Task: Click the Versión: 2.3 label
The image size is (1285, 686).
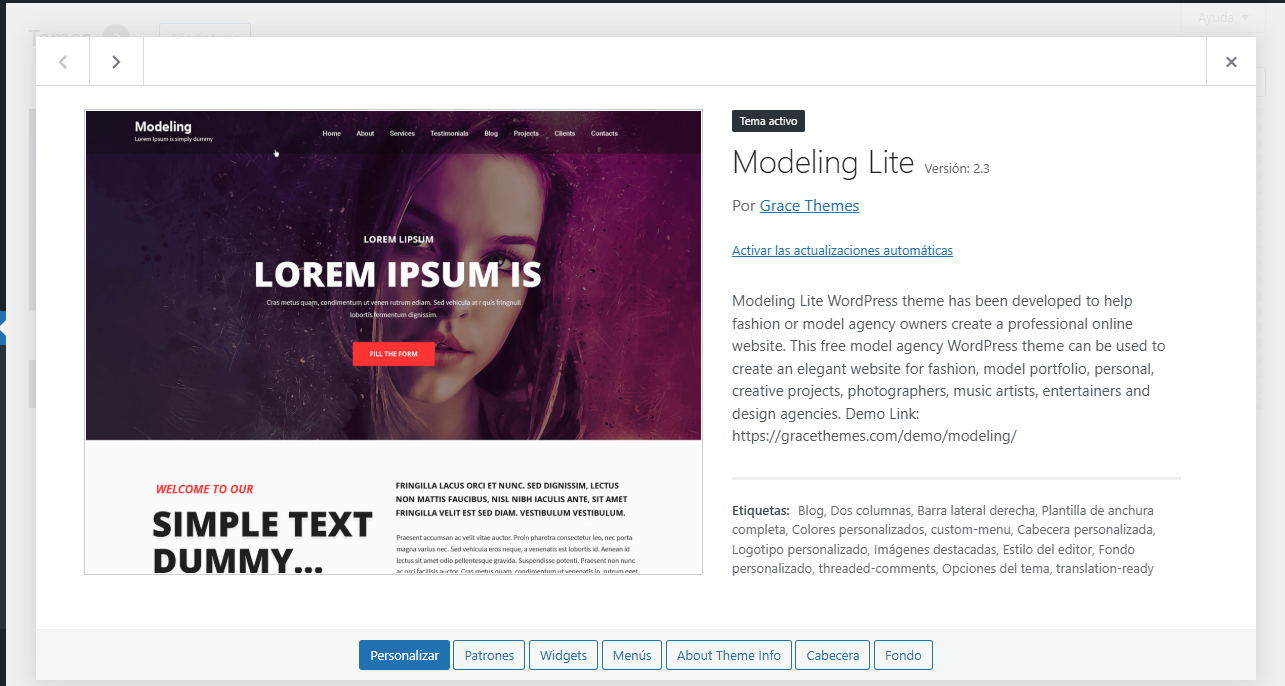Action: [x=957, y=169]
